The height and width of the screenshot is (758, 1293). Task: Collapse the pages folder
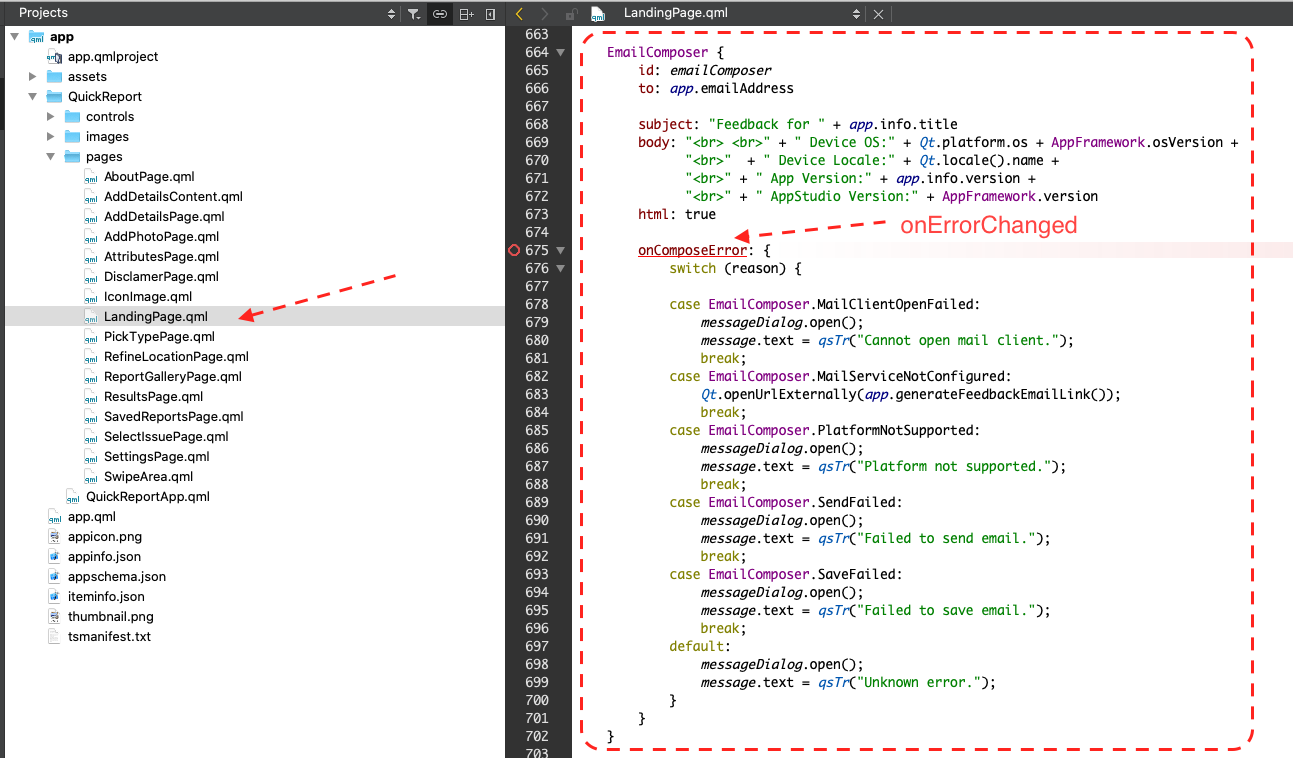pos(51,156)
